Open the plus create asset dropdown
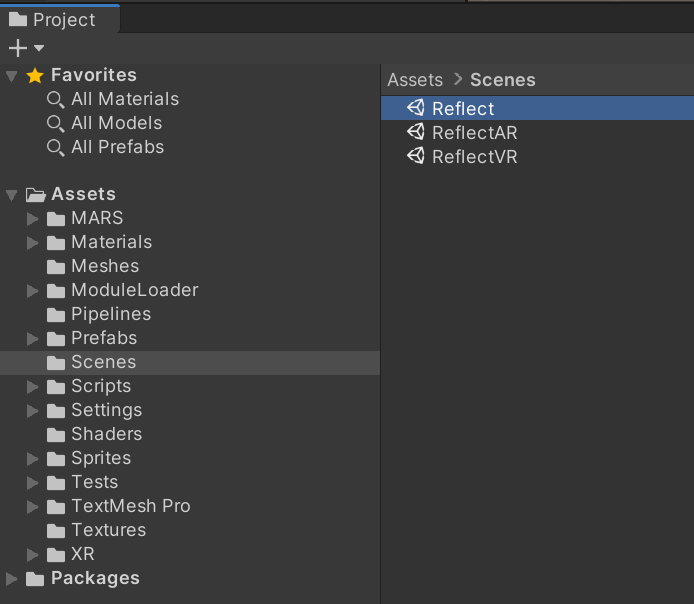Viewport: 694px width, 604px height. (x=26, y=48)
